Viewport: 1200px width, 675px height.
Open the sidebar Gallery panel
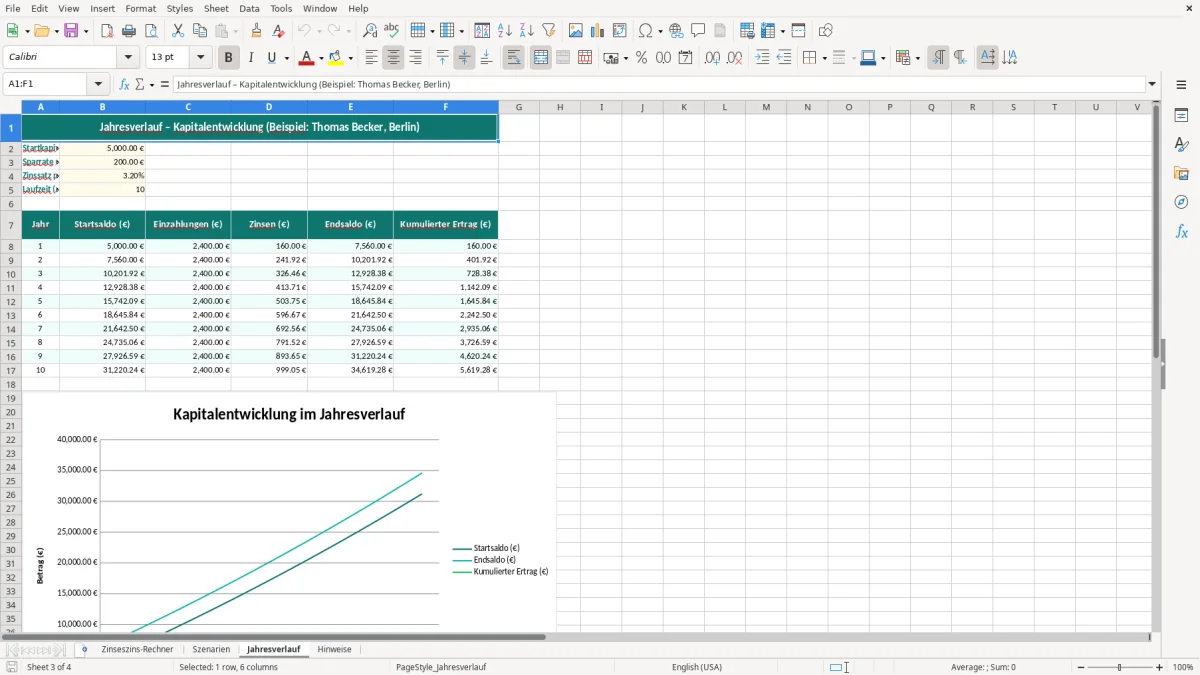click(1181, 174)
